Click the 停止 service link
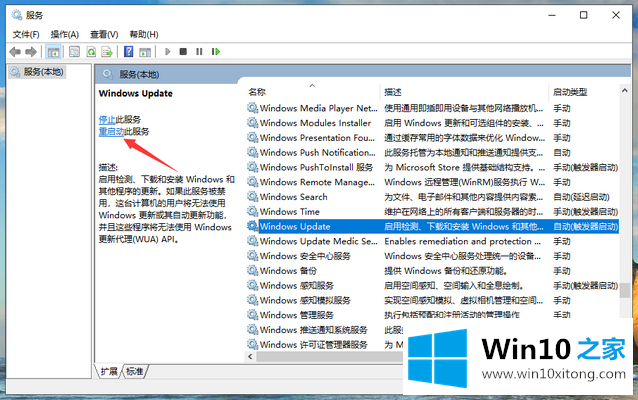Screen dimensions: 638x400 click(x=107, y=120)
